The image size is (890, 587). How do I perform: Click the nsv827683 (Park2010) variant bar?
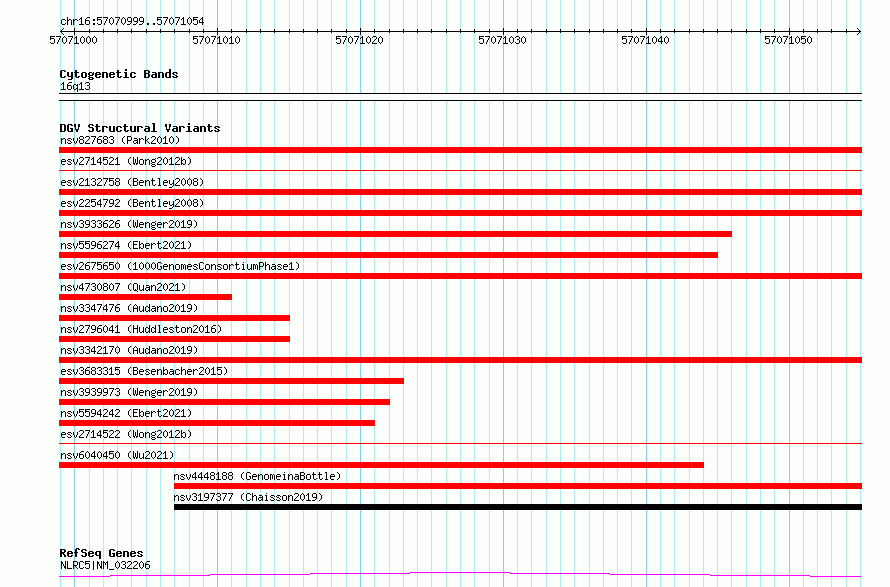pos(460,150)
